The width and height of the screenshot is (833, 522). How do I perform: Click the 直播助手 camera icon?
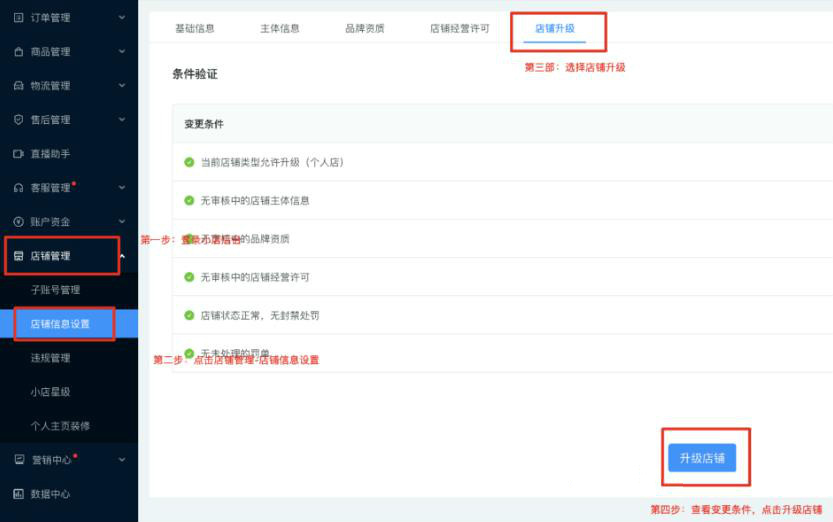pos(19,153)
